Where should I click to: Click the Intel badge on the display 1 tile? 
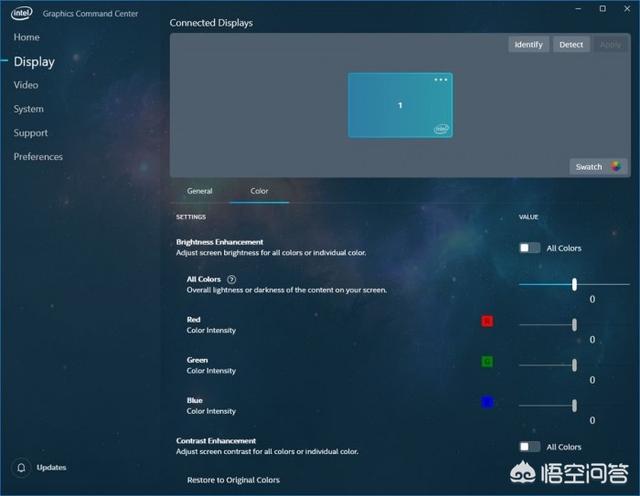point(441,129)
